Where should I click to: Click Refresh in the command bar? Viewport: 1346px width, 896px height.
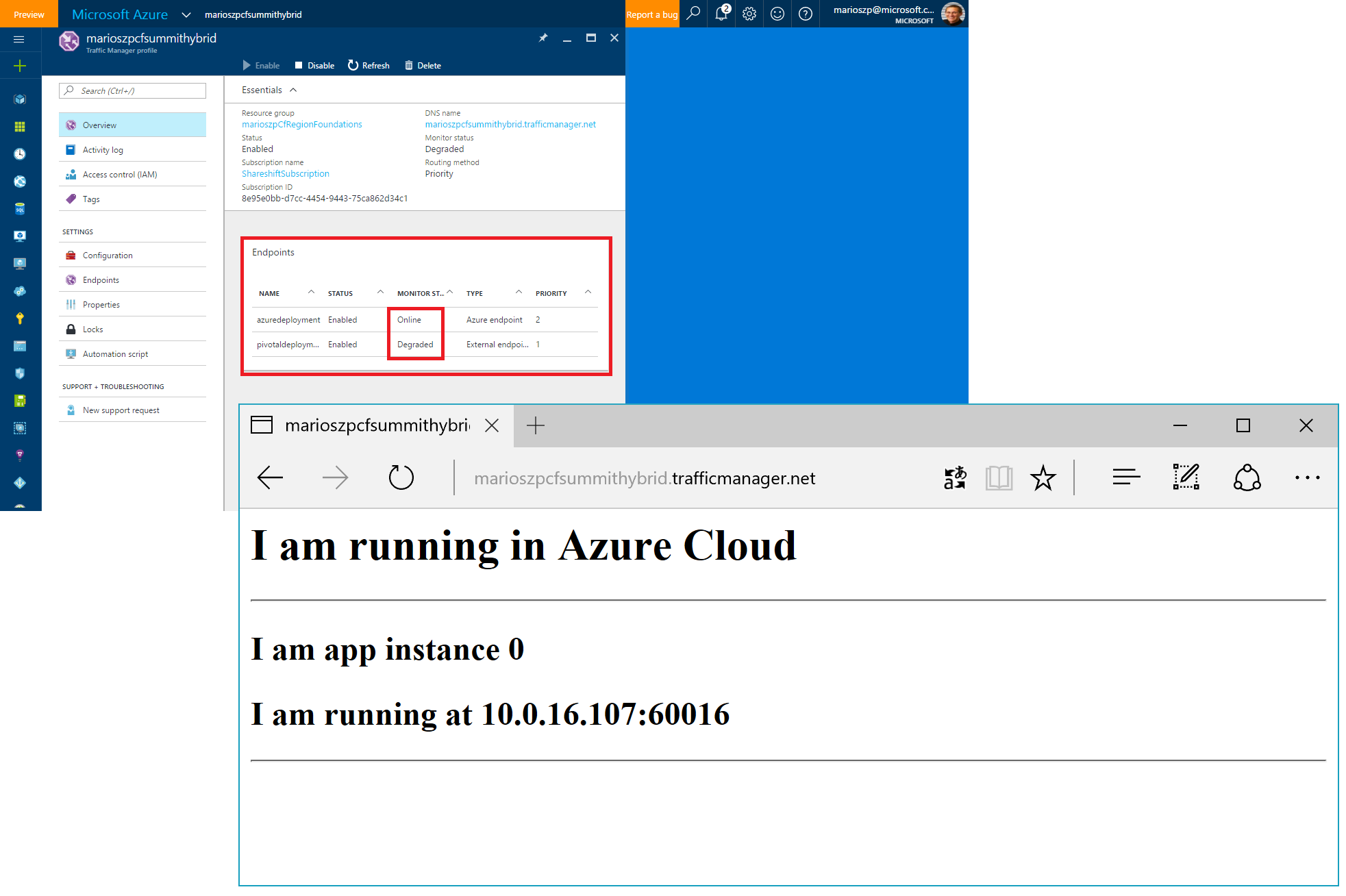tap(369, 66)
